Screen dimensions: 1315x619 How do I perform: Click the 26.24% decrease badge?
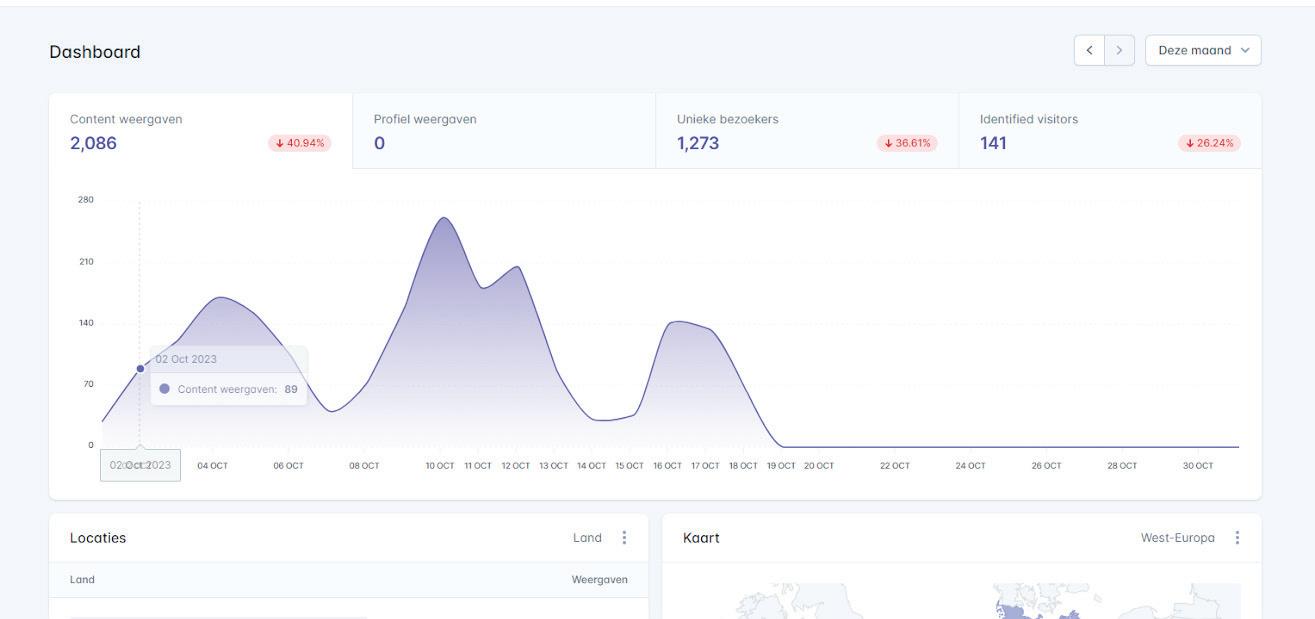[1209, 143]
